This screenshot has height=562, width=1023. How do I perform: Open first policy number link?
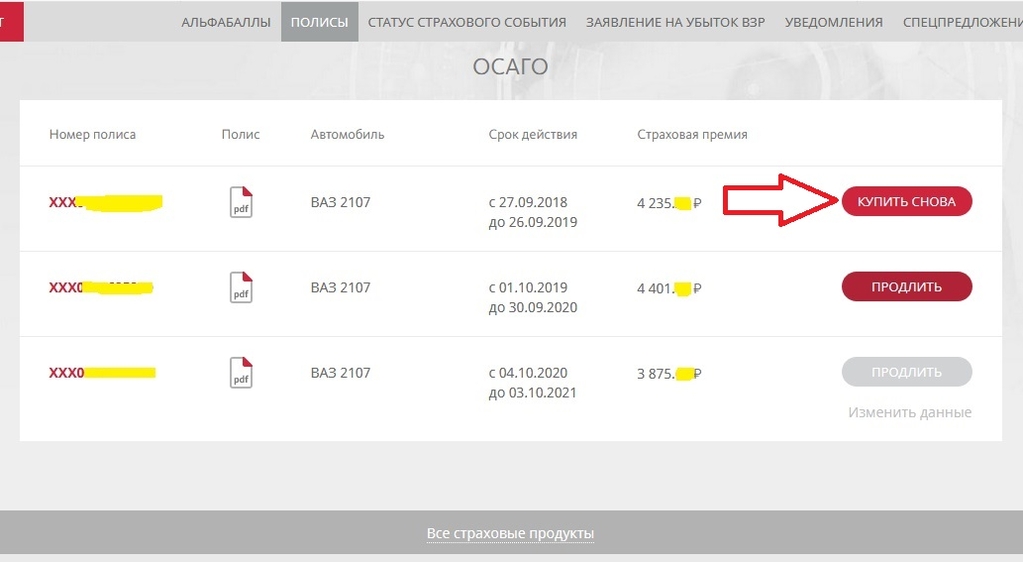click(x=106, y=202)
